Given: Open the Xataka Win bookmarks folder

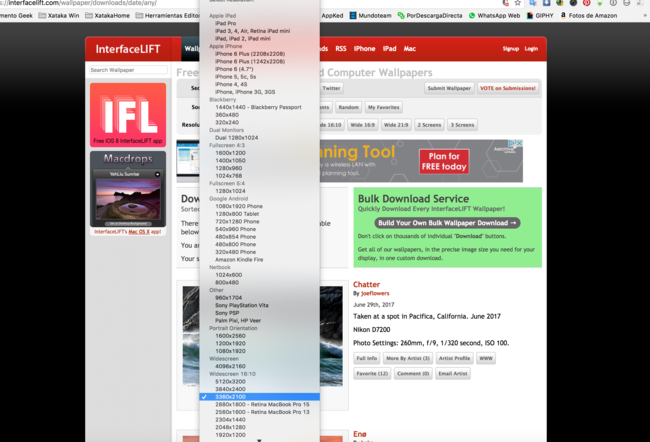Looking at the screenshot, I should 58,15.
